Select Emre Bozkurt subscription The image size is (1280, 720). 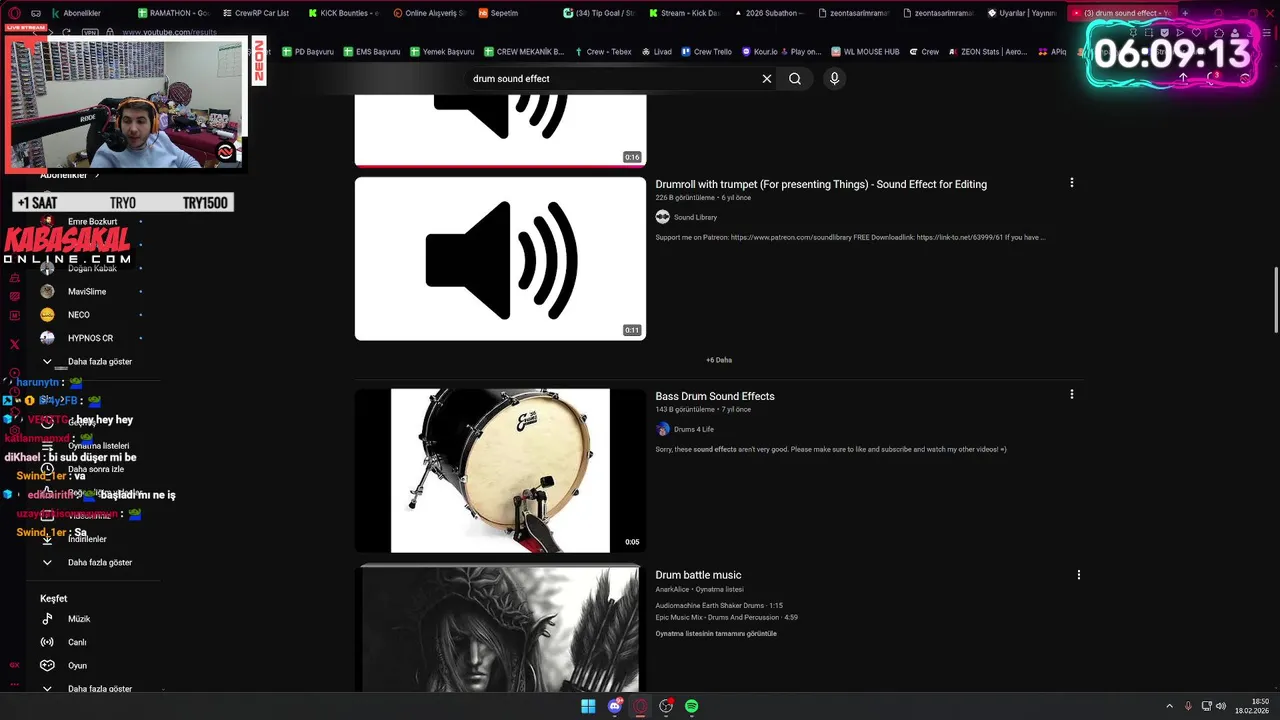point(92,221)
